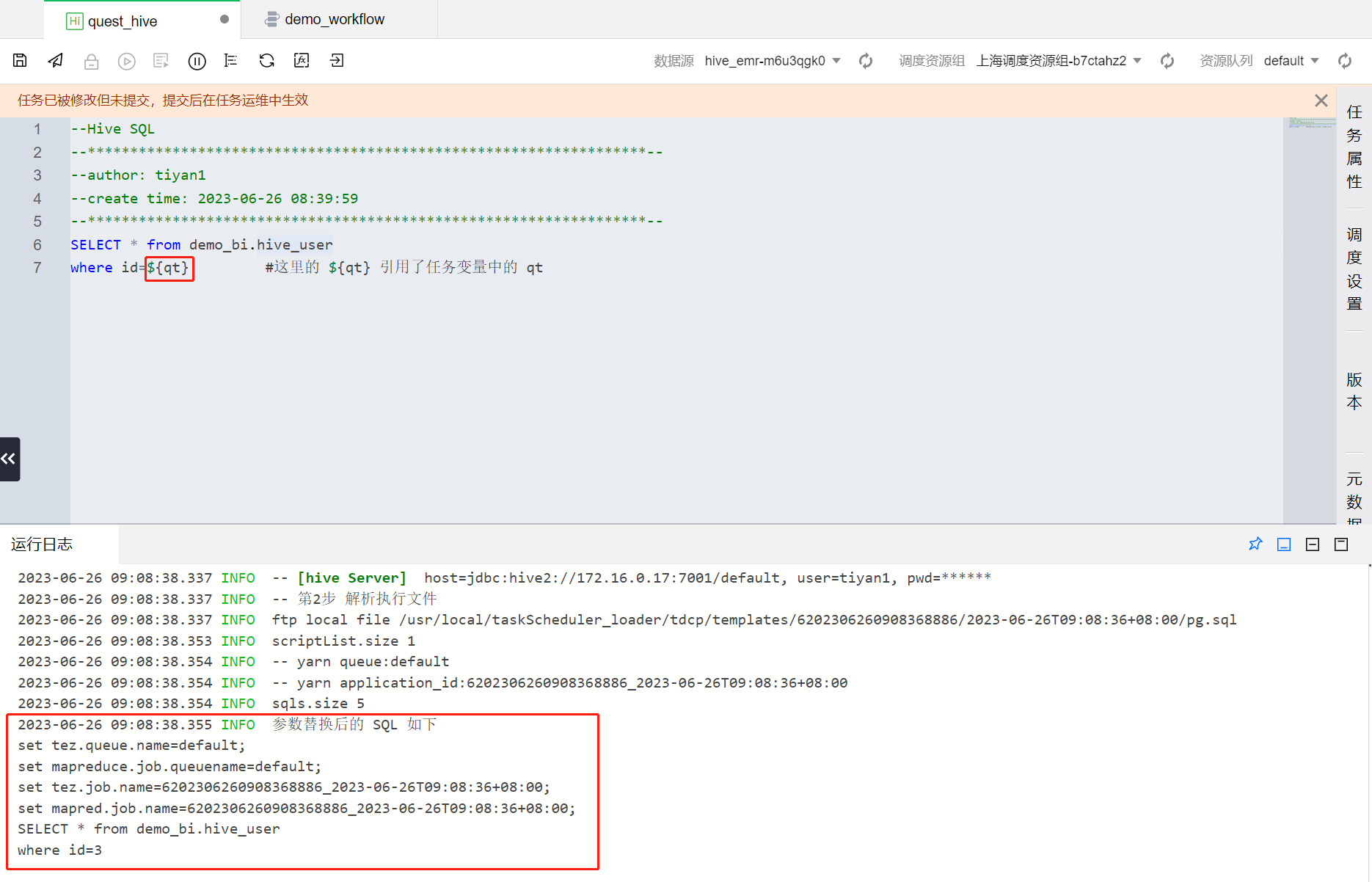Click the greyed-out run-selected-lines icon
Image resolution: width=1372 pixels, height=882 pixels.
click(161, 61)
